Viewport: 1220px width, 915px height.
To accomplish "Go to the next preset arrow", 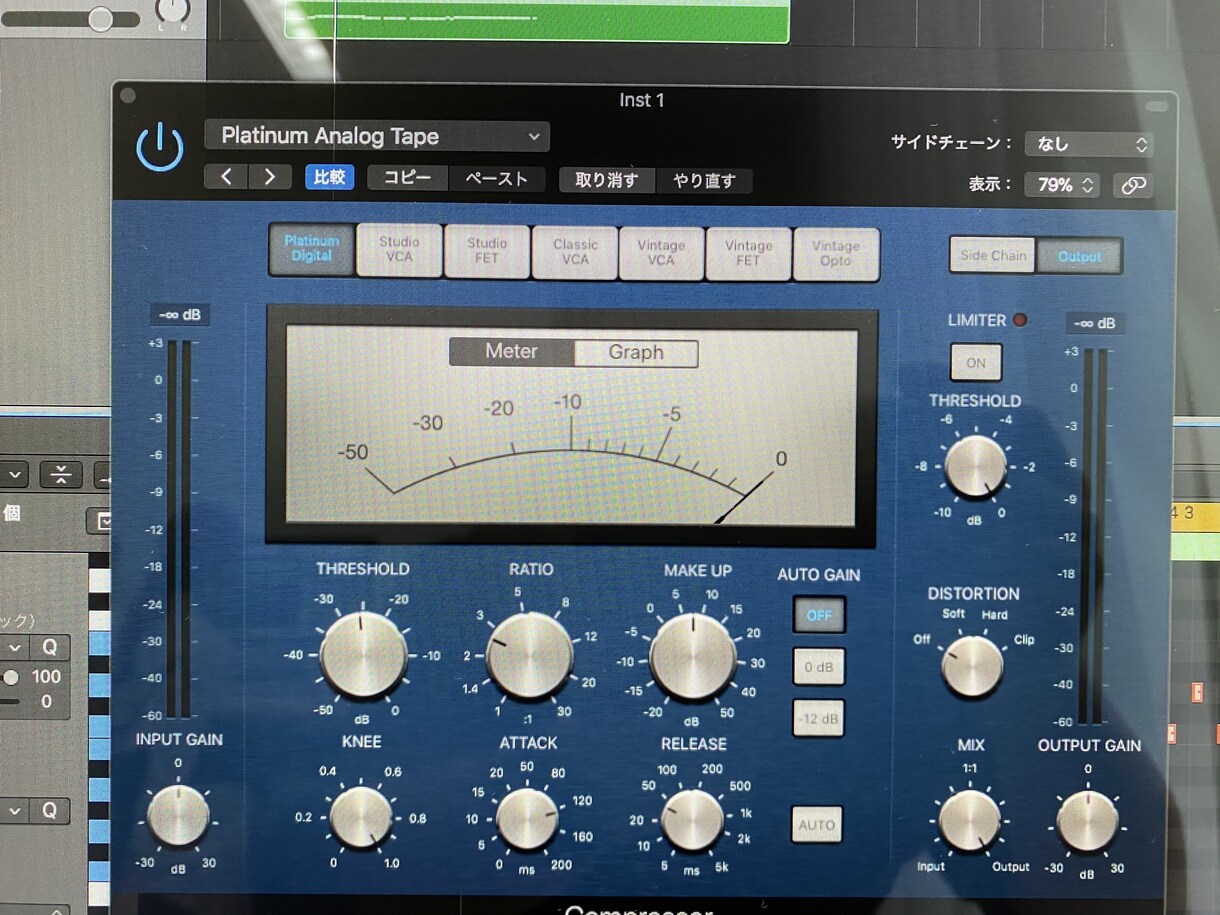I will pos(269,177).
